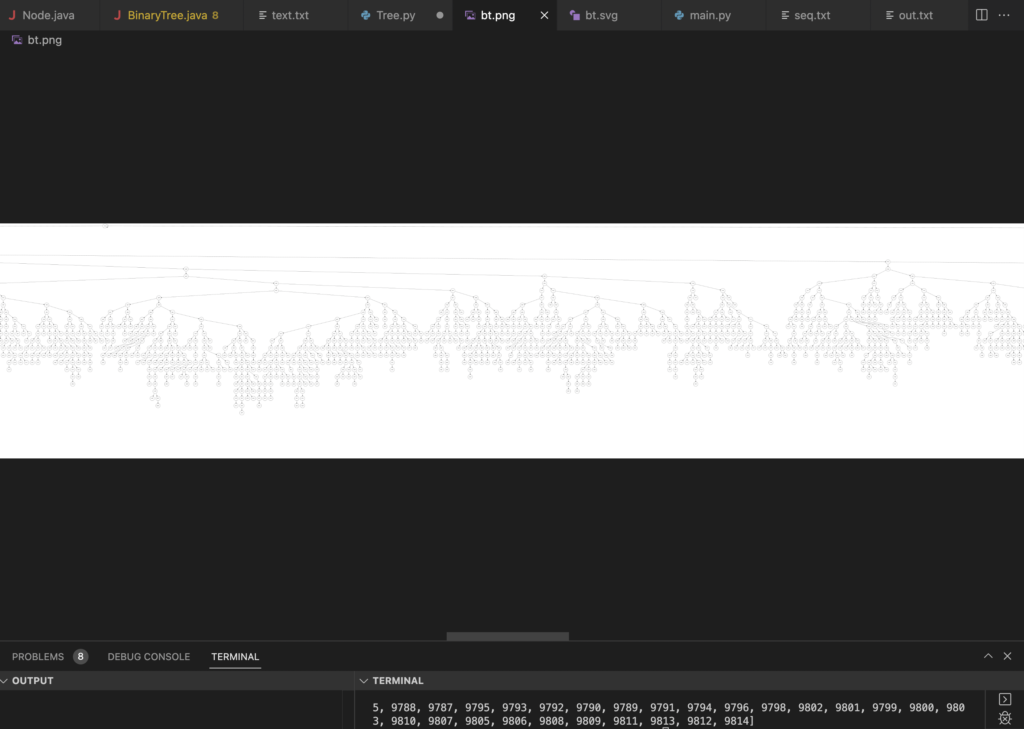Open the editor More Actions ellipsis menu
Image resolution: width=1024 pixels, height=729 pixels.
1004,15
